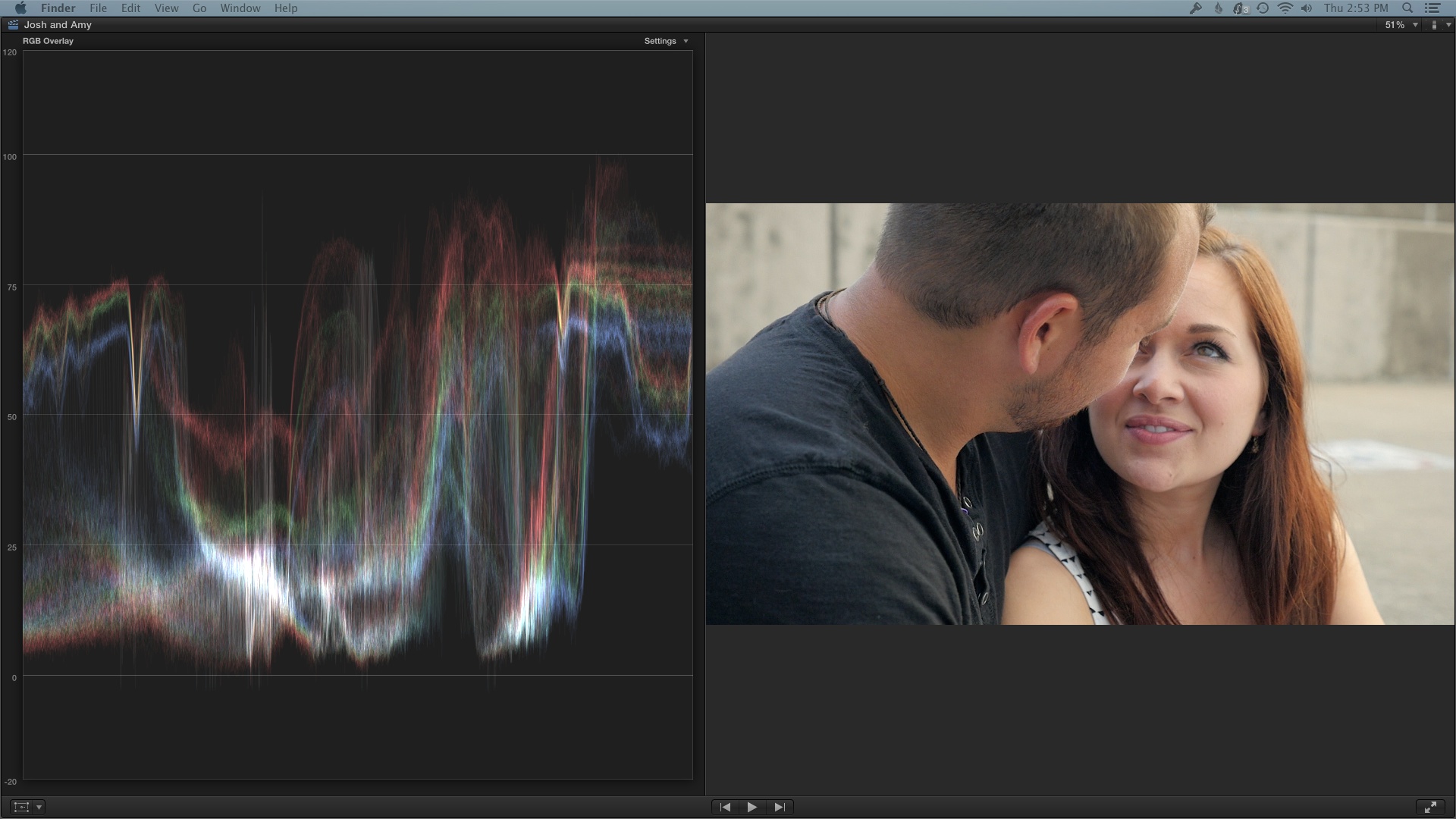Click the Wi-Fi status icon
Viewport: 1456px width, 819px height.
coord(1285,8)
